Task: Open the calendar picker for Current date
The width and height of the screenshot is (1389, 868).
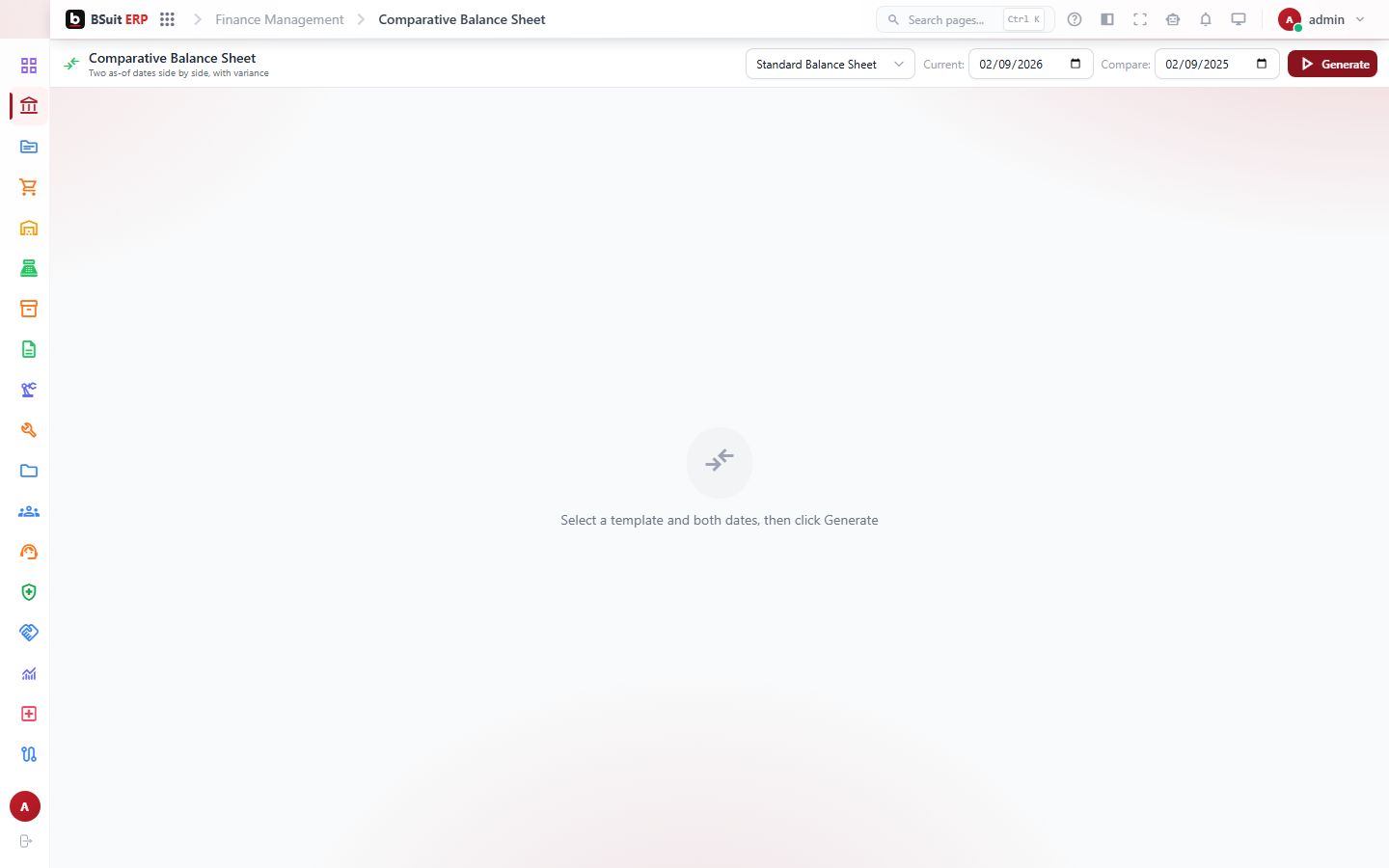Action: [1076, 64]
